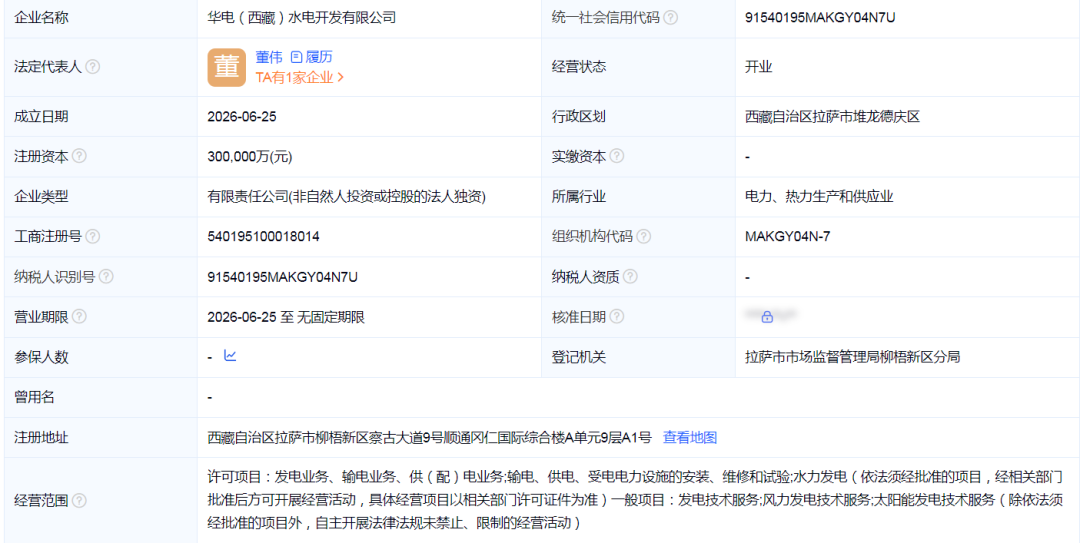Image resolution: width=1080 pixels, height=543 pixels.
Task: Expand TA有1家企业 link
Action: coord(300,77)
